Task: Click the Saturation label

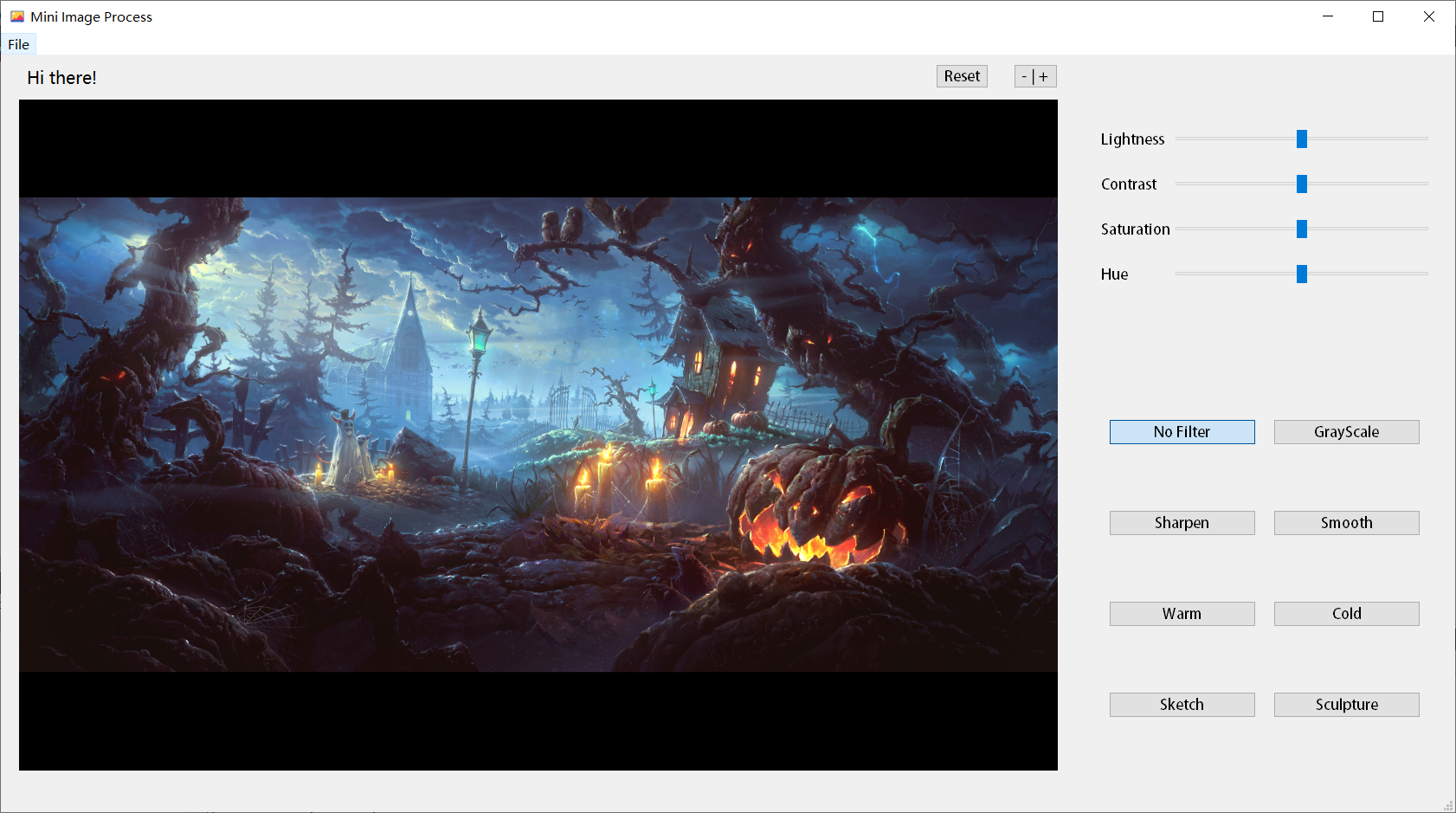Action: [x=1135, y=229]
